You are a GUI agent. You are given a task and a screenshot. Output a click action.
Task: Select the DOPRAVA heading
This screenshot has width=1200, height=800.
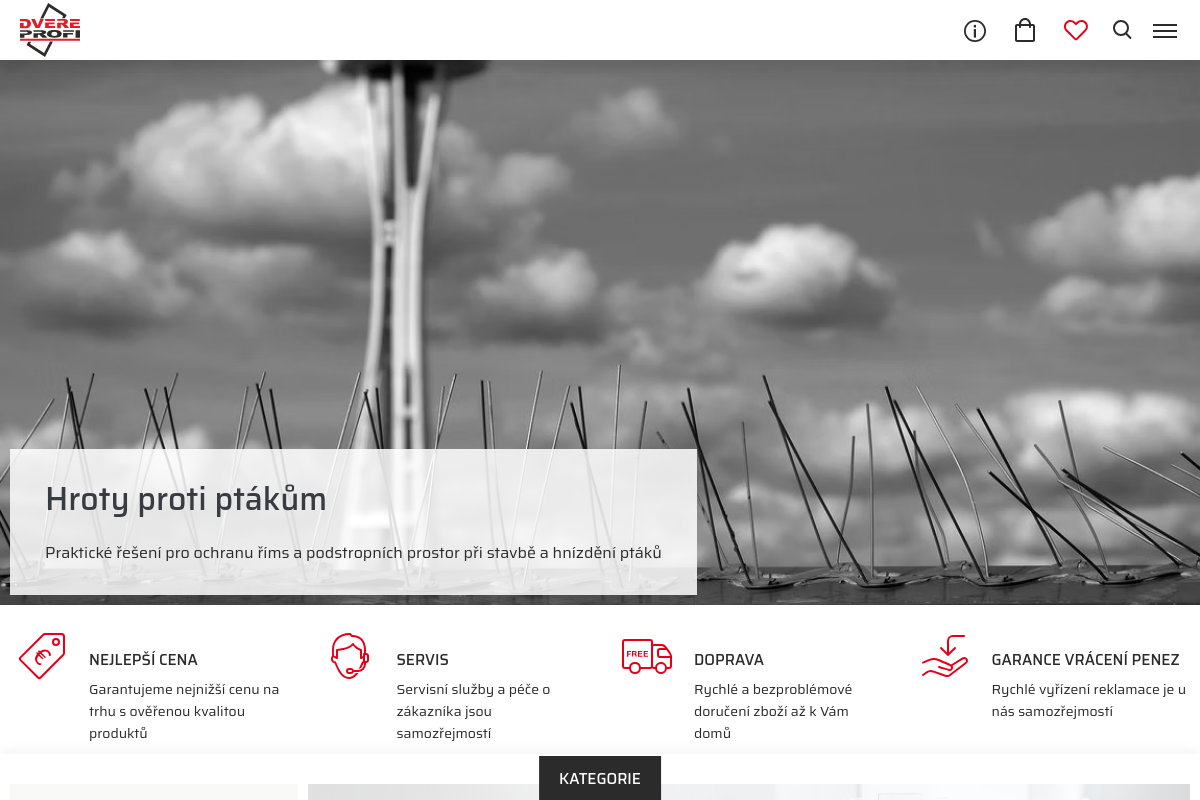click(x=729, y=660)
